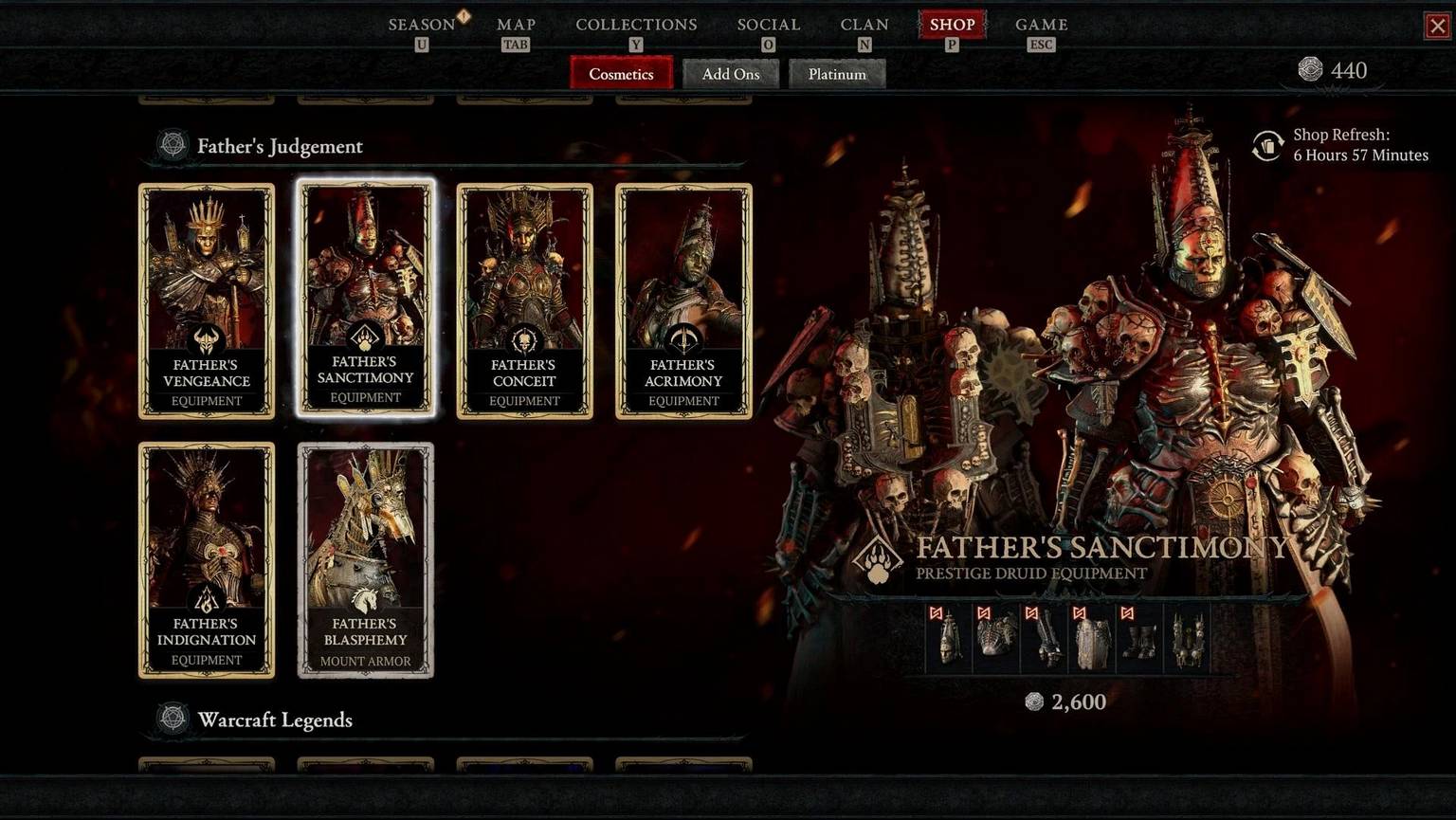Select the Father's Sanctimony equipment card

click(366, 298)
